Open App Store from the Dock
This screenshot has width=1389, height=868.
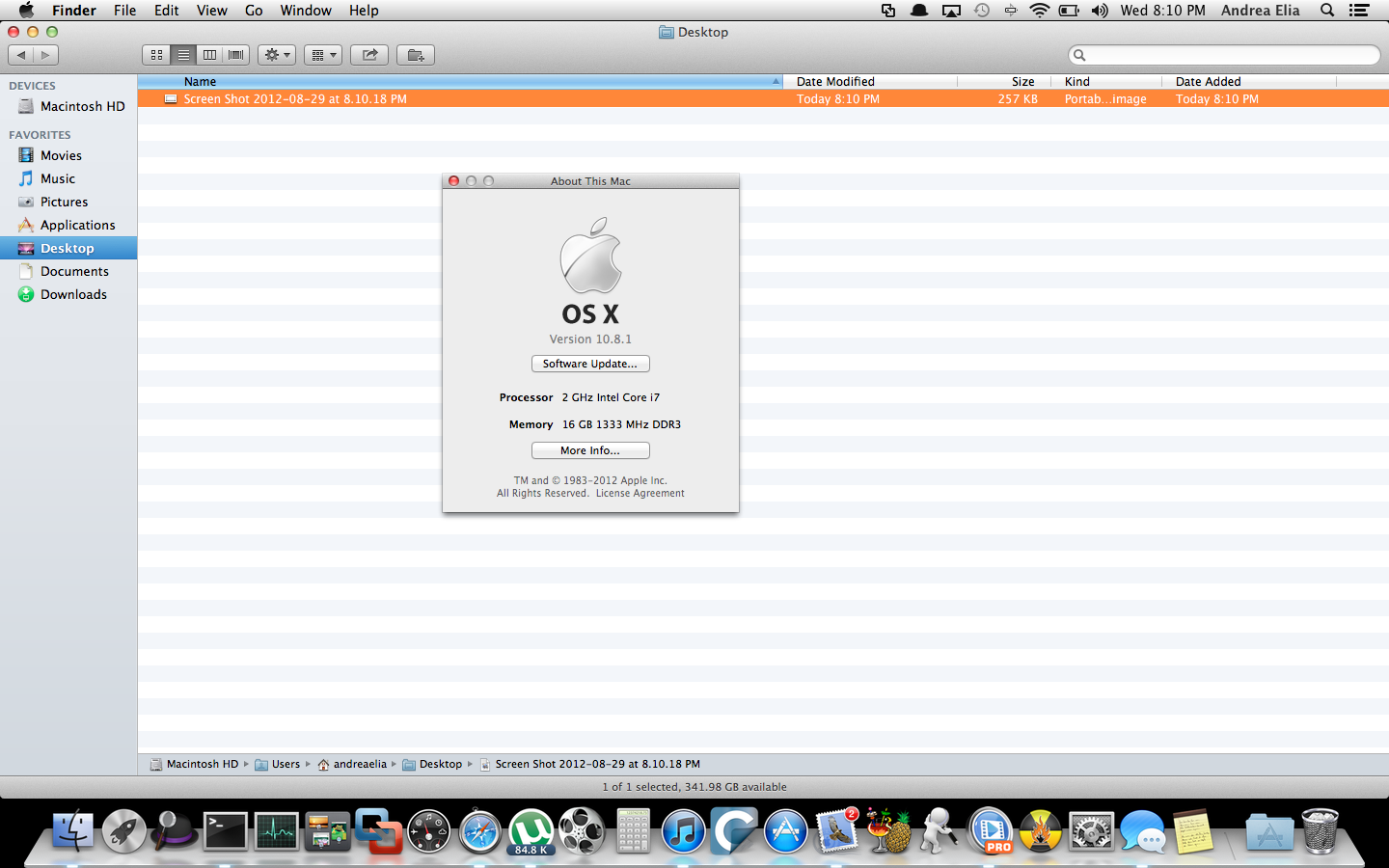pyautogui.click(x=785, y=831)
